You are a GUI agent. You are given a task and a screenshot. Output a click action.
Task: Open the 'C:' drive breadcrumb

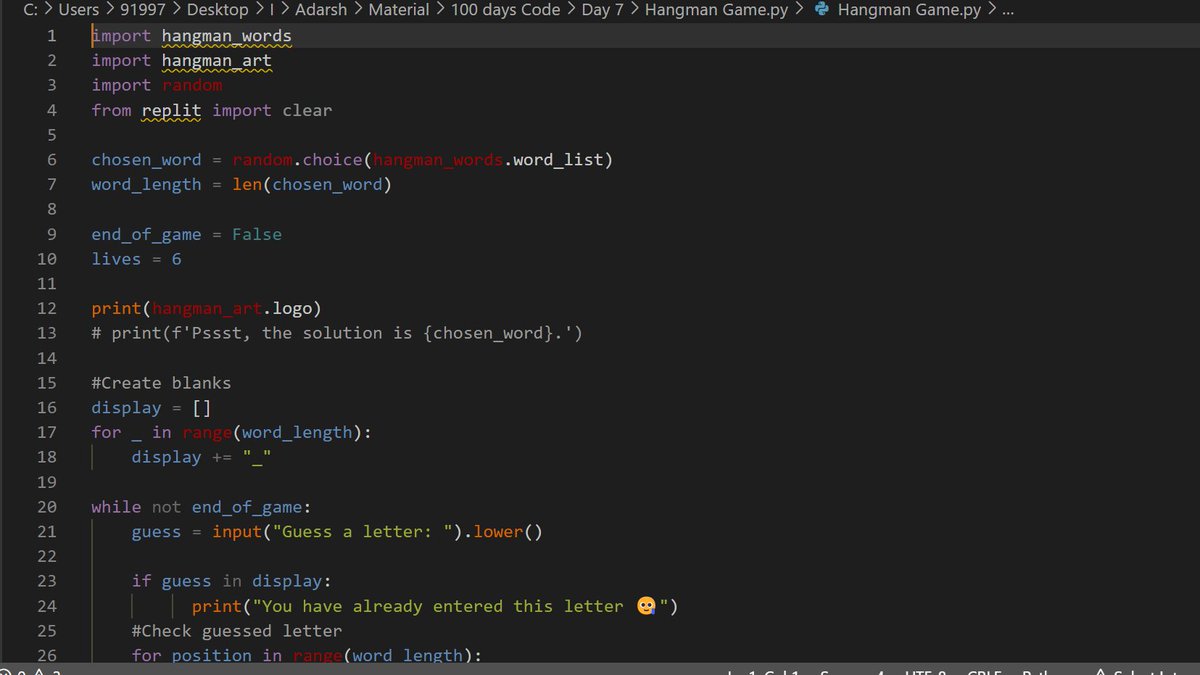[31, 10]
